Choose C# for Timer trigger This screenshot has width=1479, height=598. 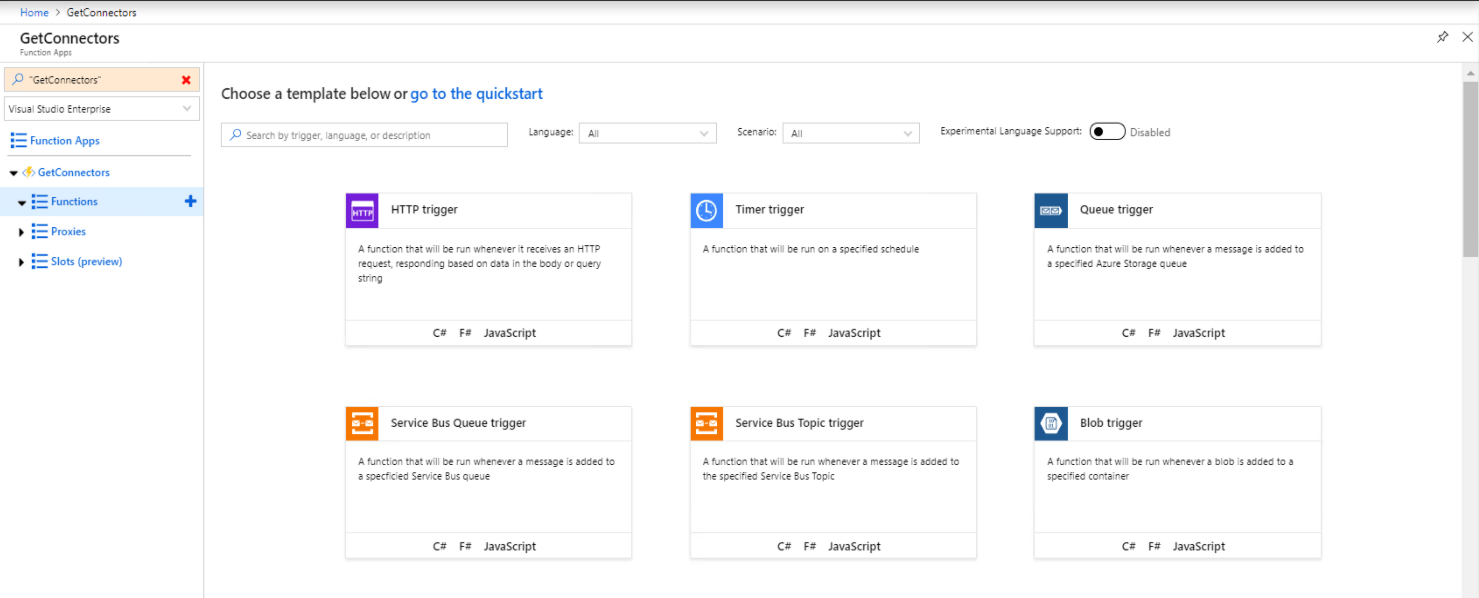pos(784,333)
